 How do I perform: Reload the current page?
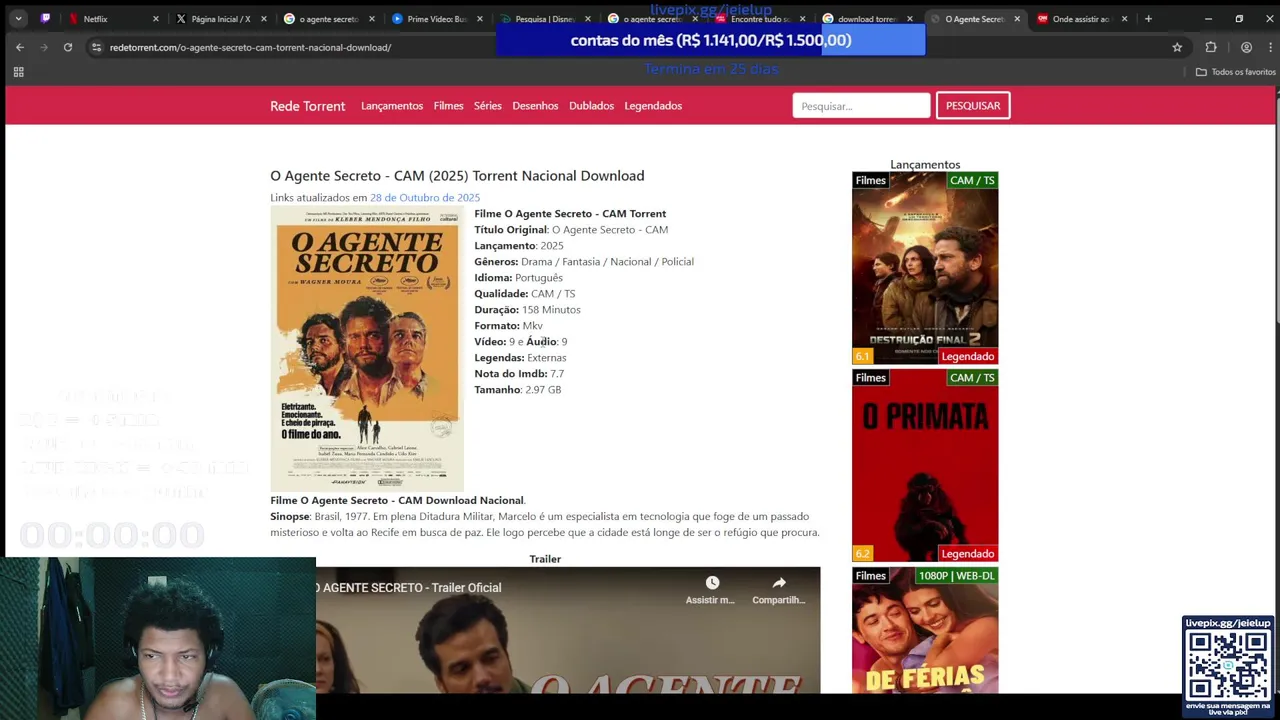(68, 47)
